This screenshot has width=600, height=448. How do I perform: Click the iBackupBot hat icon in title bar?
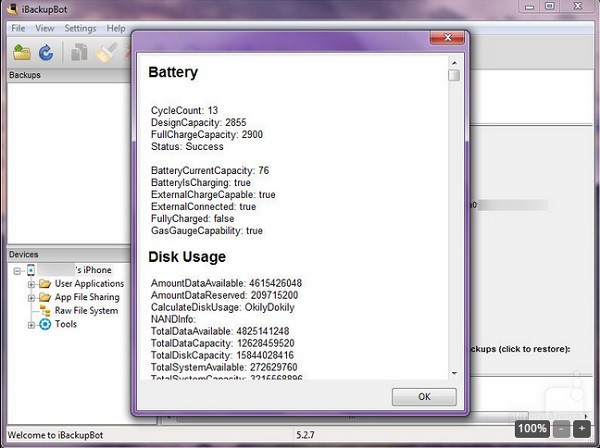pyautogui.click(x=12, y=9)
